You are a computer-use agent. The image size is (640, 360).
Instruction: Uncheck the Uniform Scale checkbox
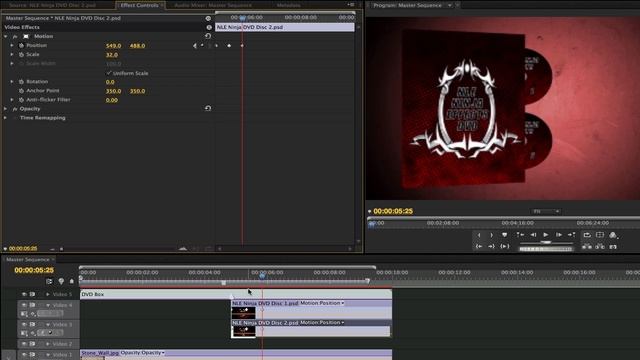[x=109, y=73]
